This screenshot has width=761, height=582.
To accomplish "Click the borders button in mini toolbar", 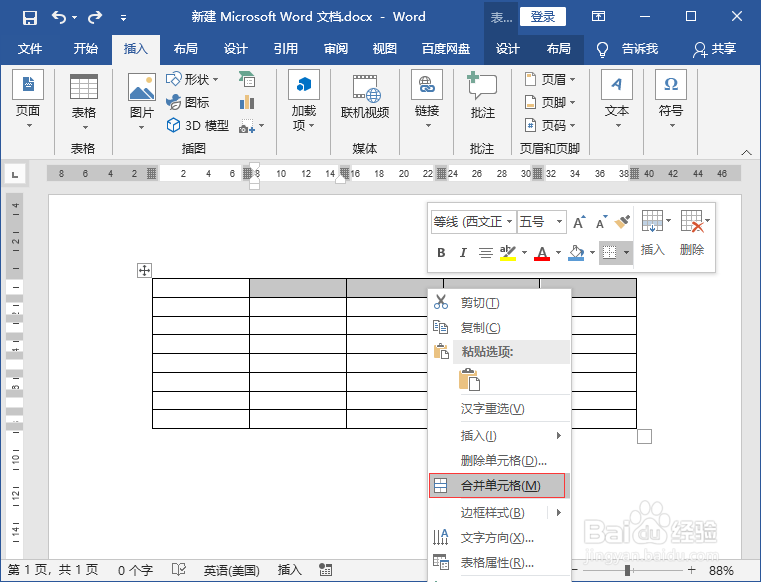I will coord(610,252).
